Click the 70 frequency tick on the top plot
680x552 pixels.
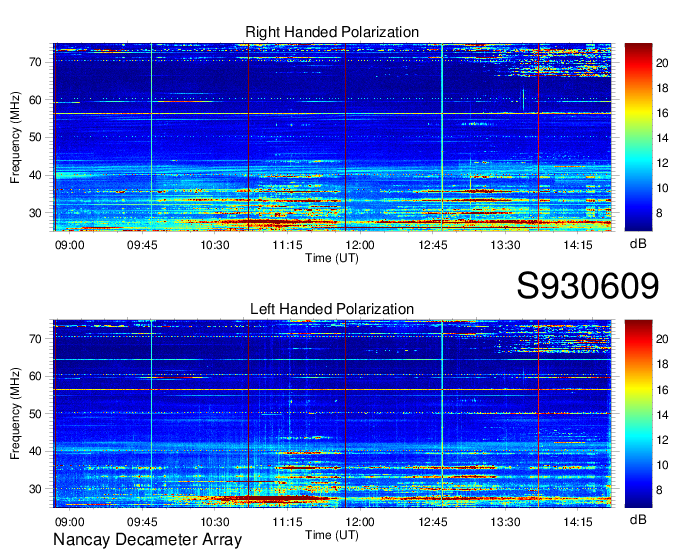coord(36,62)
